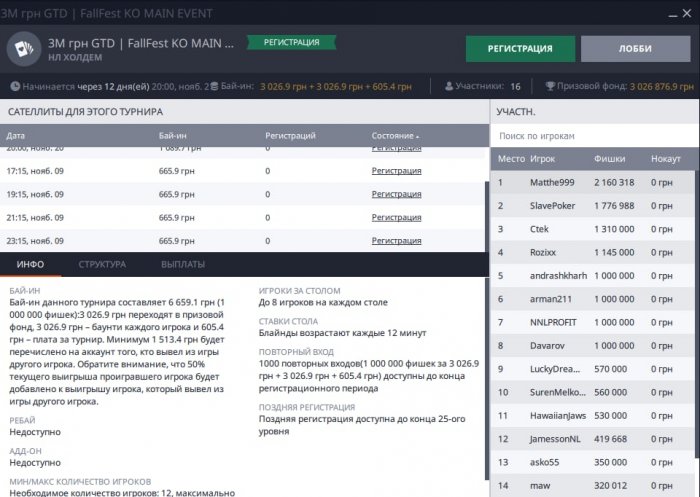
Task: Open Регистрация link for 19:15 satellite
Action: 396,194
